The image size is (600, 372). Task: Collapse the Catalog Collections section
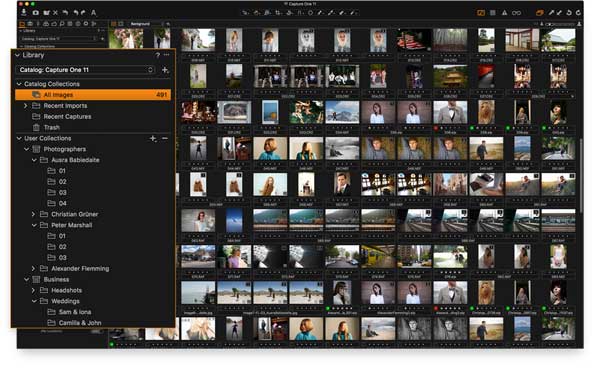[19, 84]
